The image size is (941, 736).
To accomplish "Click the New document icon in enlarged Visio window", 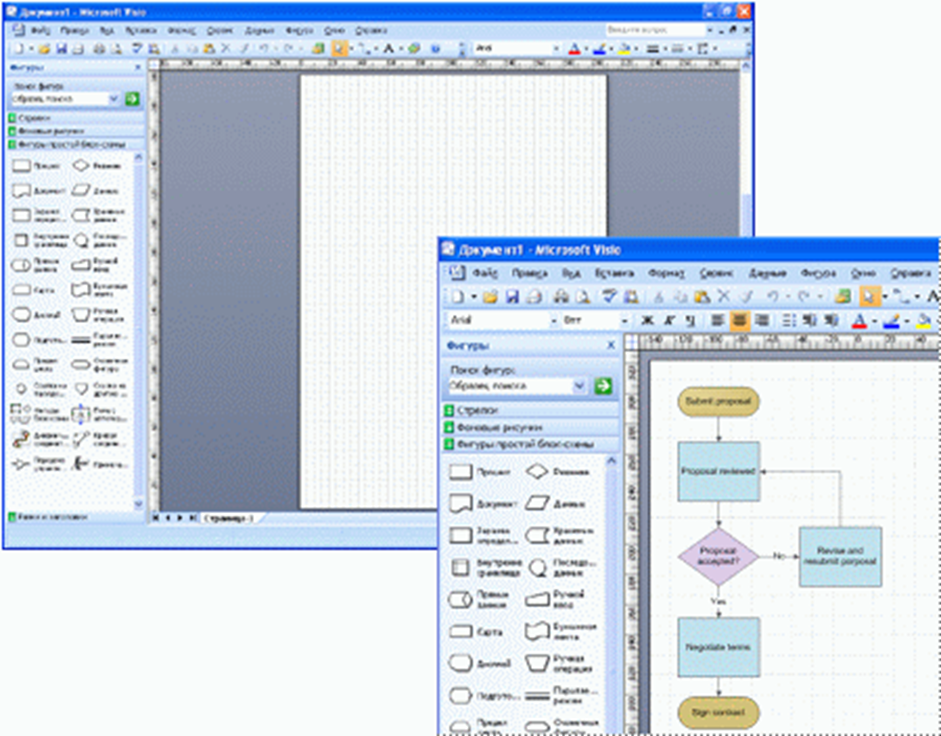I will point(458,297).
